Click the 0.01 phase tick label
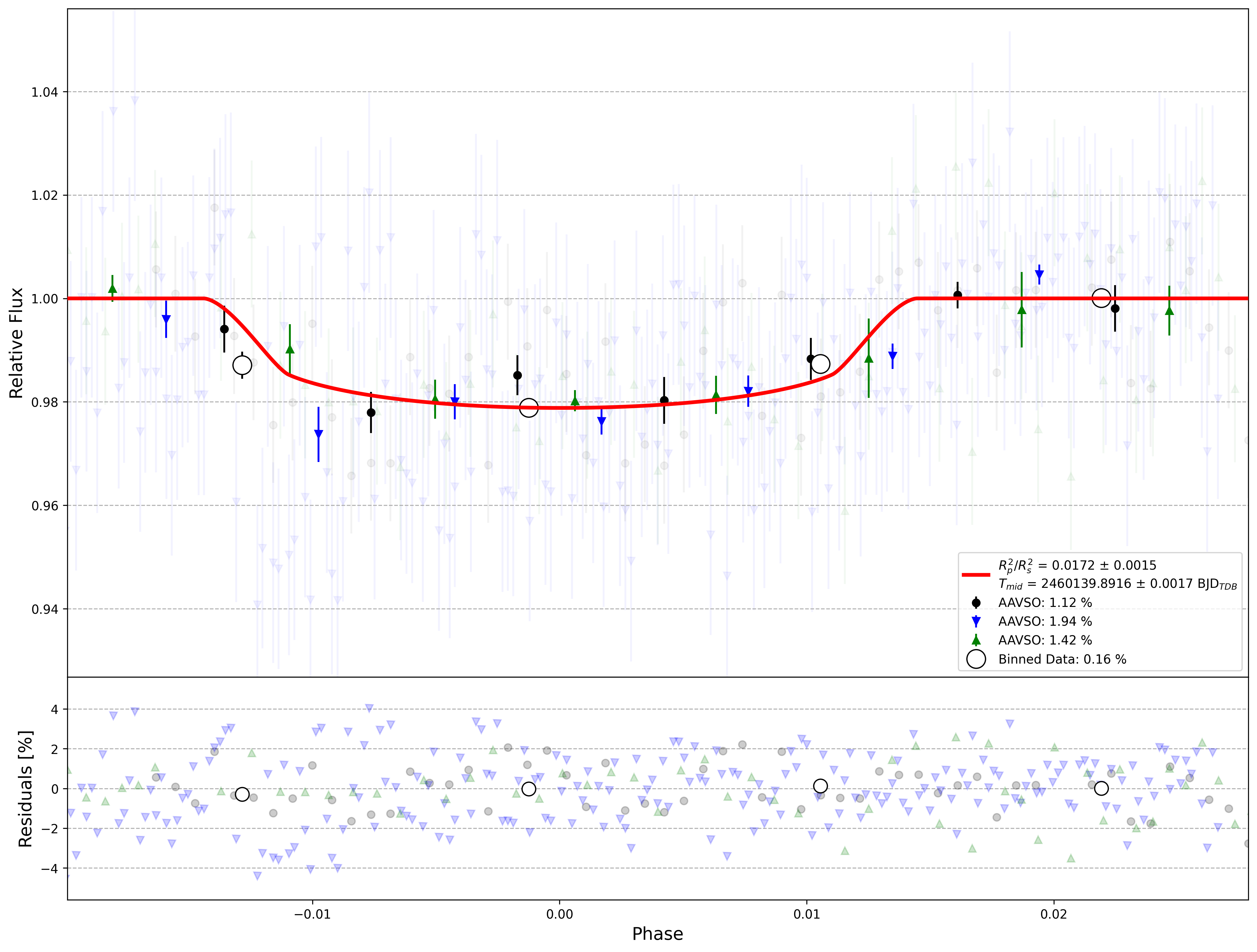The width and height of the screenshot is (1257, 952). pyautogui.click(x=807, y=914)
